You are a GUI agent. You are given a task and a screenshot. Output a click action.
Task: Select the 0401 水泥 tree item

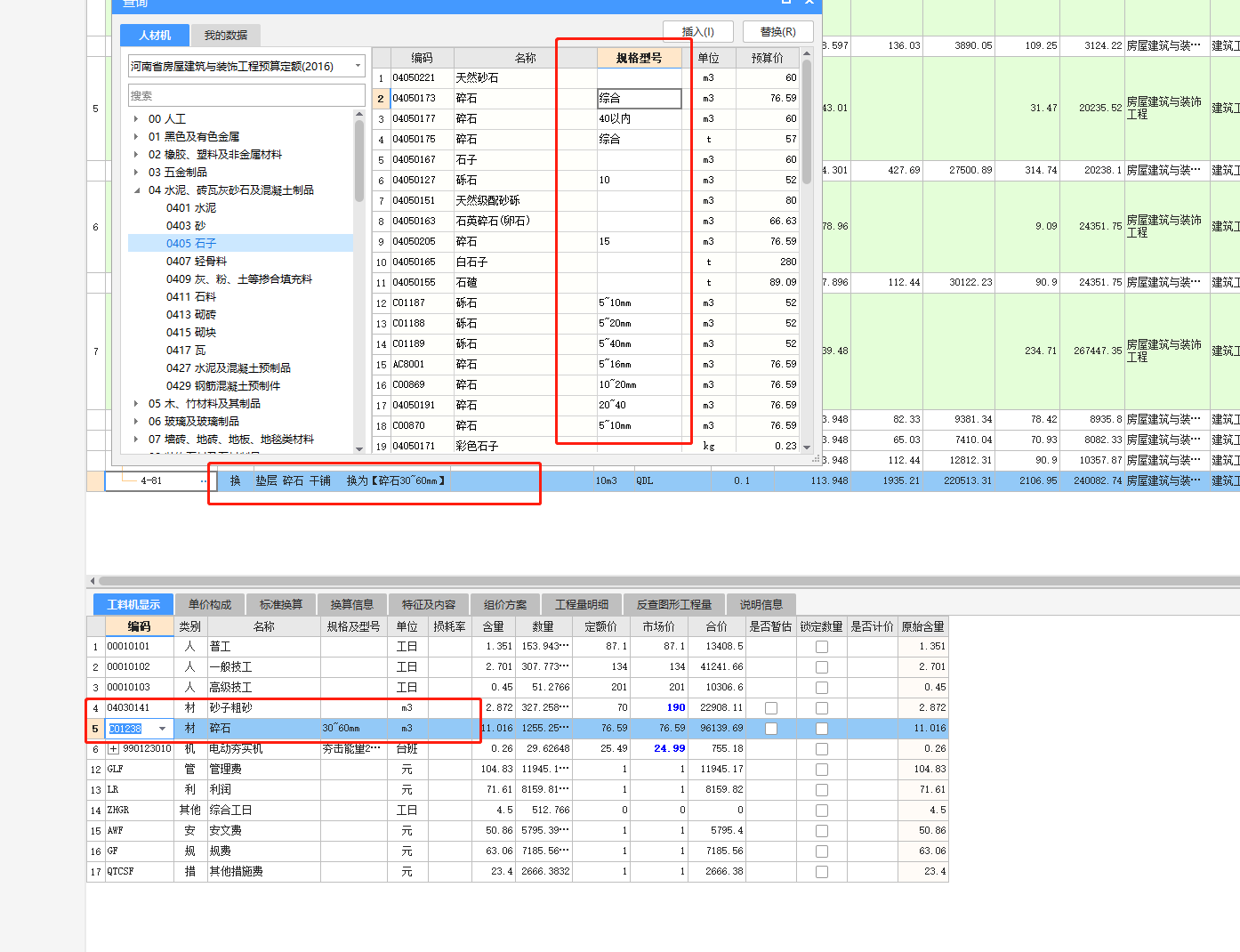coord(191,208)
